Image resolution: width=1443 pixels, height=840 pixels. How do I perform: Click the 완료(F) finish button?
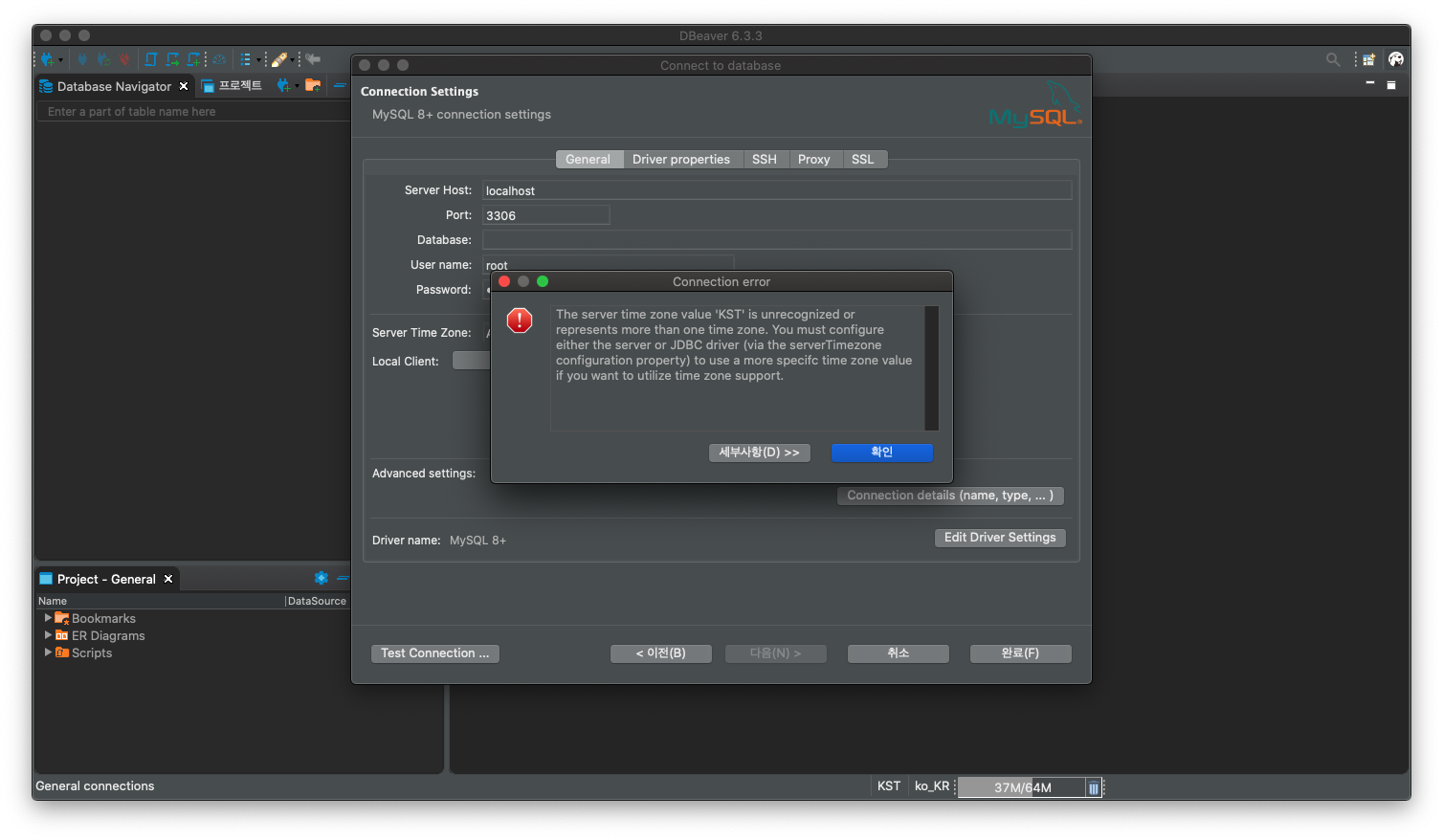(1021, 653)
